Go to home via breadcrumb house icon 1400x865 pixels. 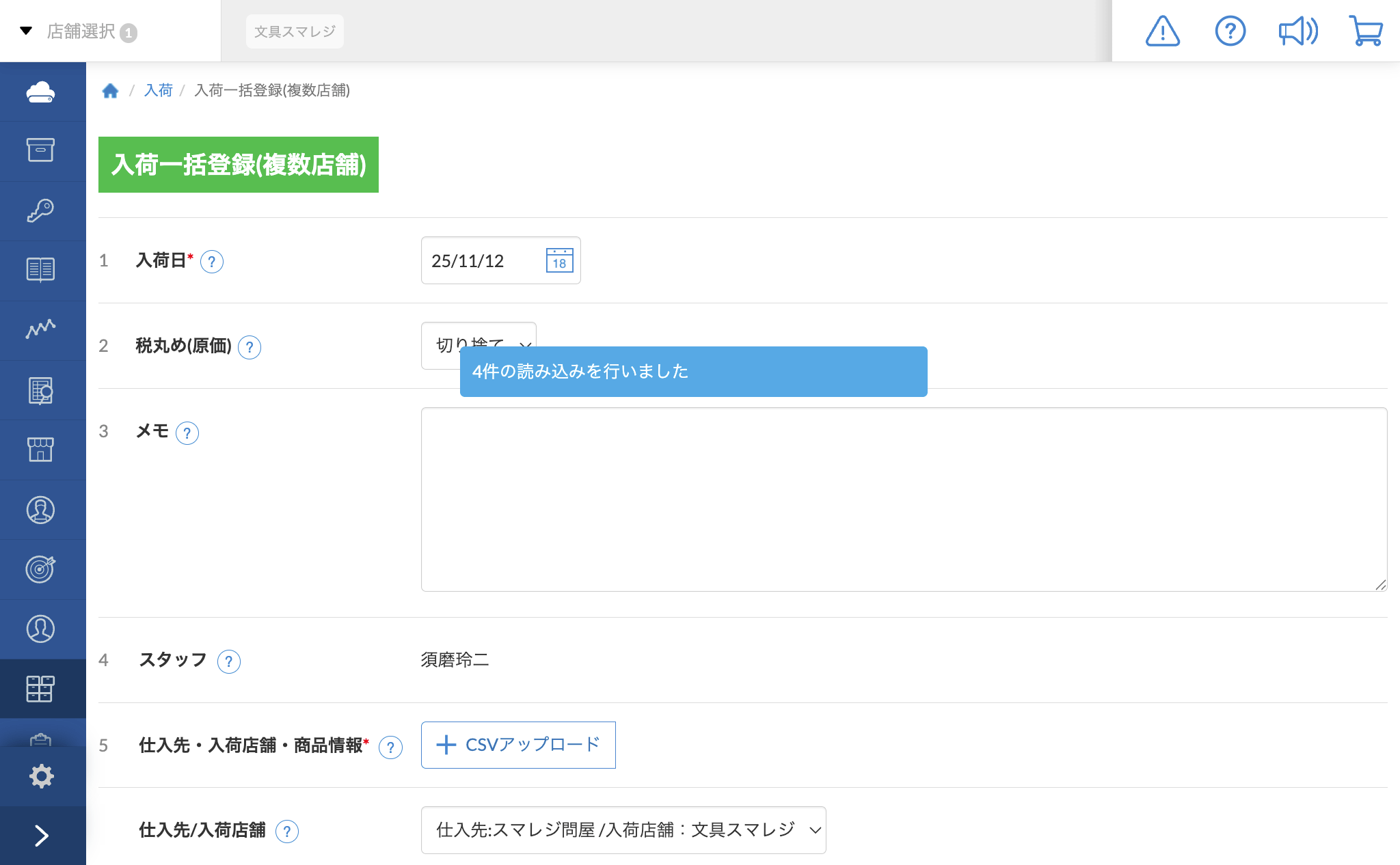coord(110,90)
